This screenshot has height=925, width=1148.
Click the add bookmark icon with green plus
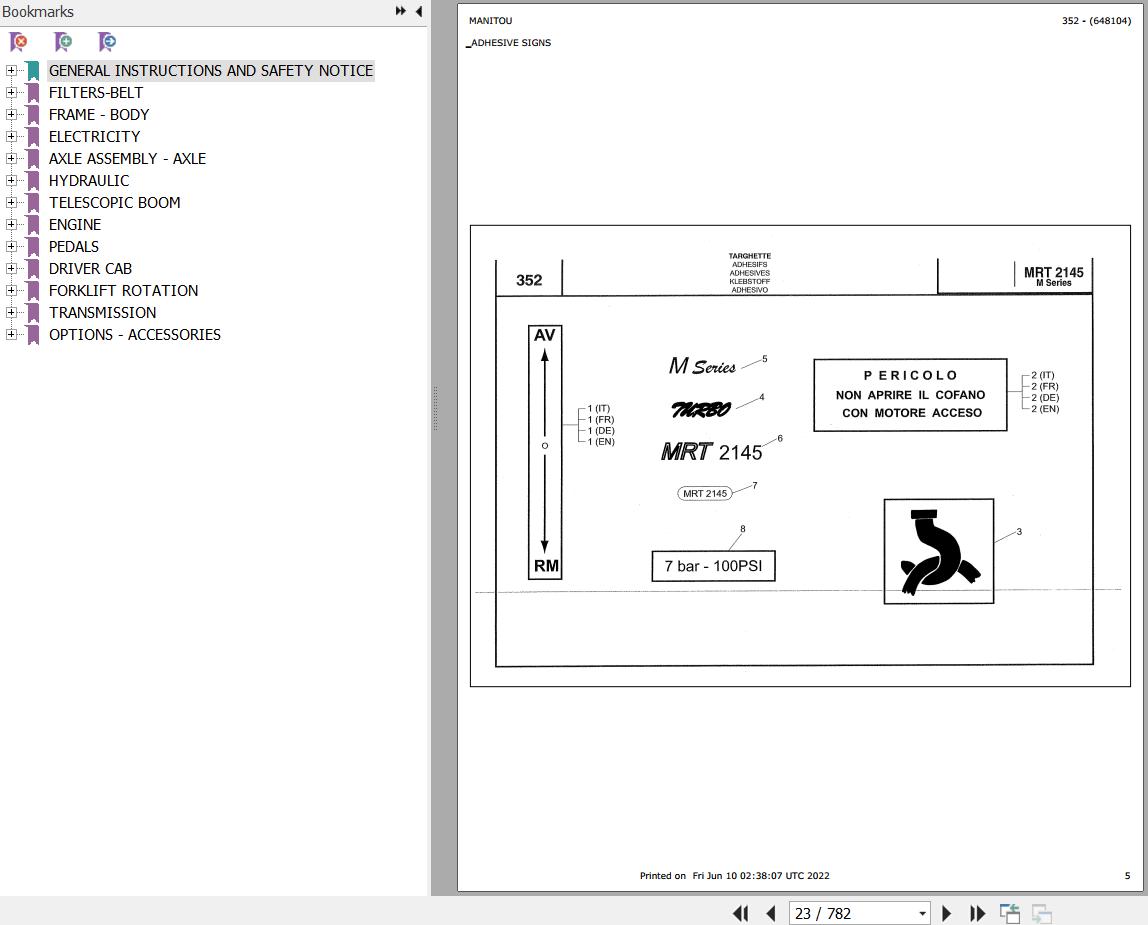coord(63,42)
